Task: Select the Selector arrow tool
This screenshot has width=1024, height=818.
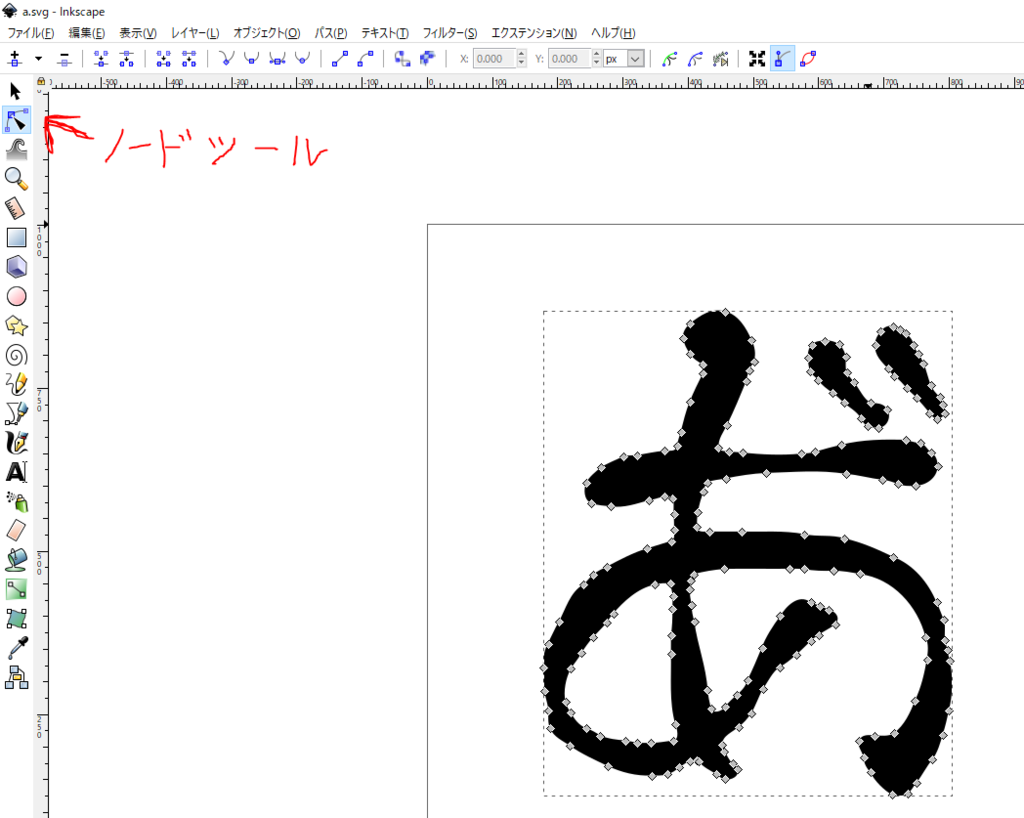Action: tap(16, 91)
